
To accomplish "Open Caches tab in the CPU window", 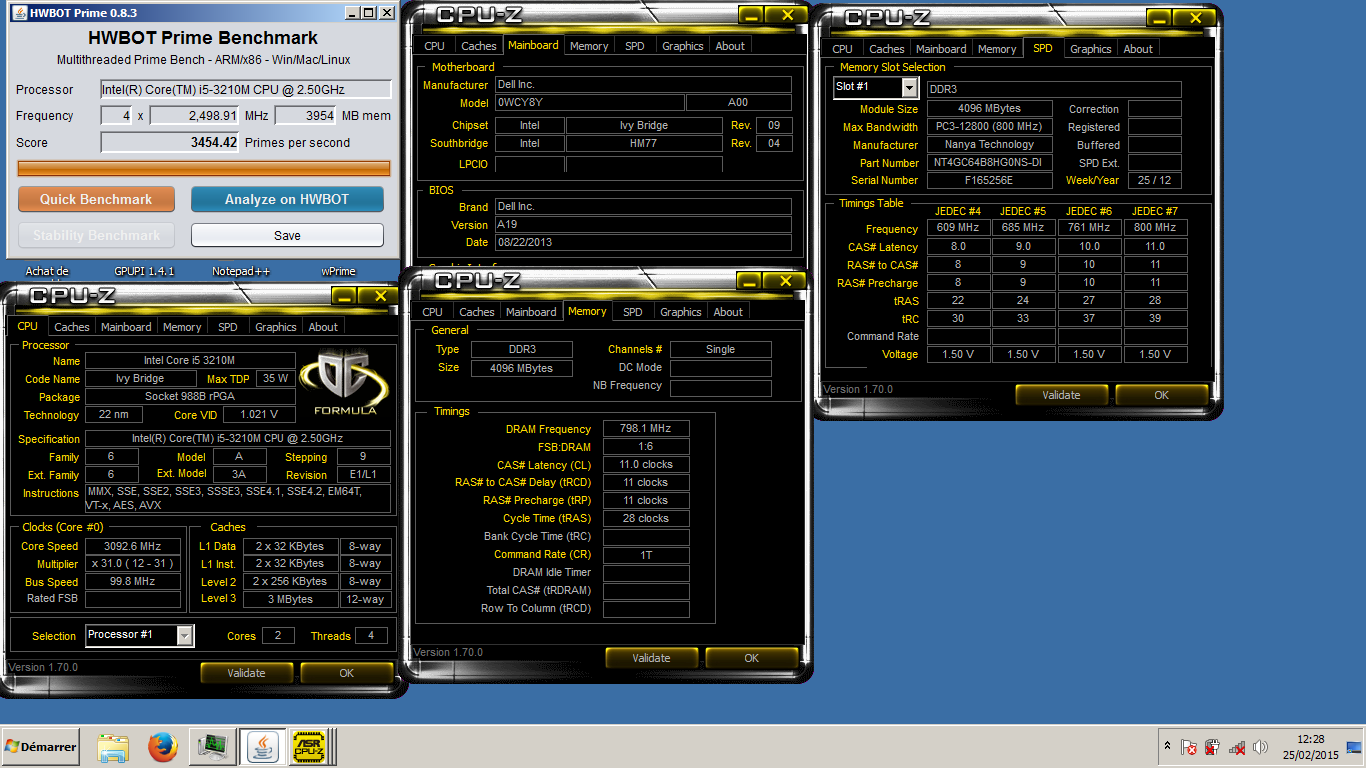I will 72,327.
